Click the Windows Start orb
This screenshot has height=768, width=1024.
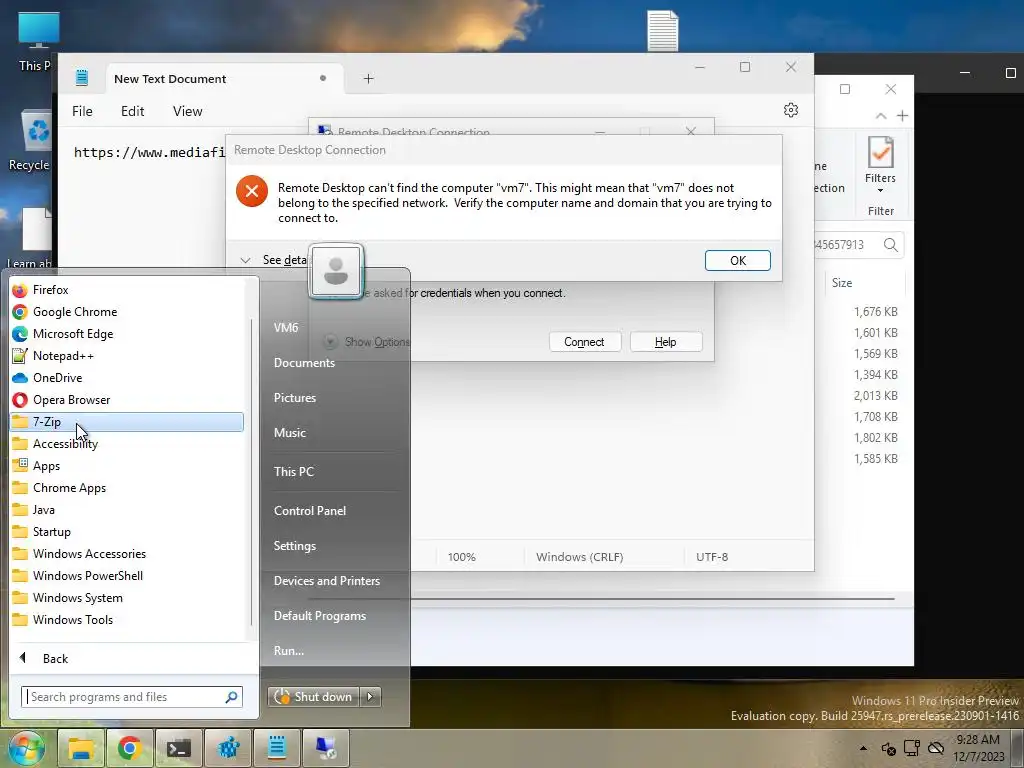pyautogui.click(x=26, y=748)
